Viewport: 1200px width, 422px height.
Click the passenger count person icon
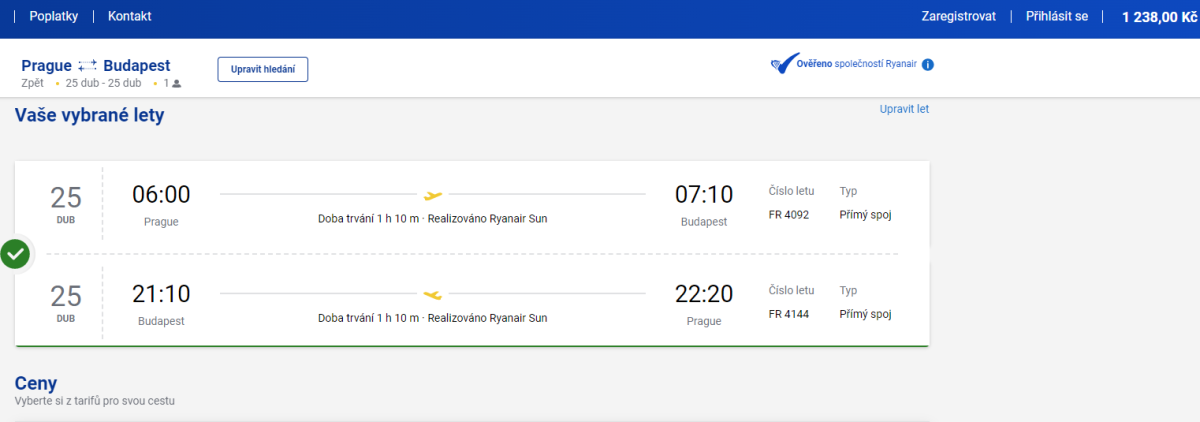click(x=177, y=83)
